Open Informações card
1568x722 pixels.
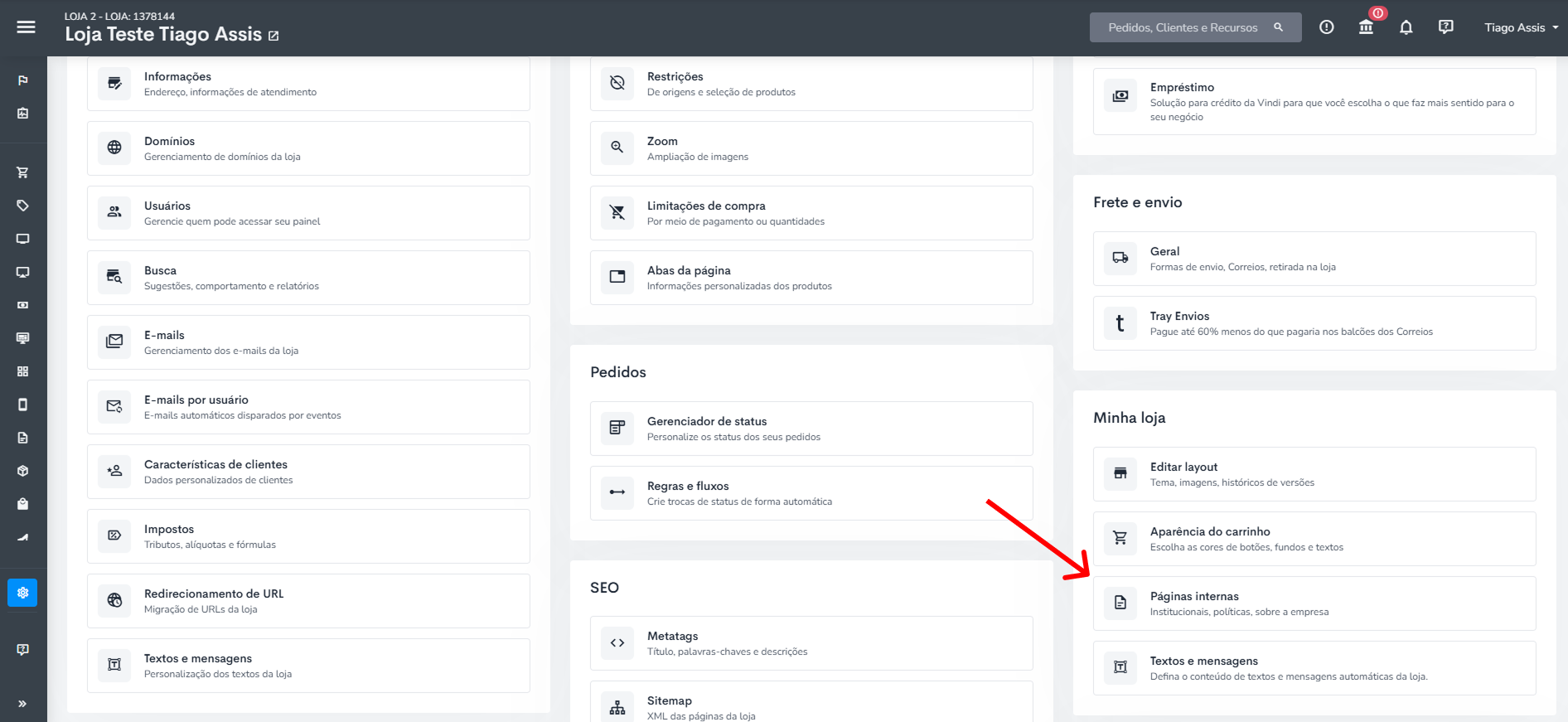pos(308,84)
